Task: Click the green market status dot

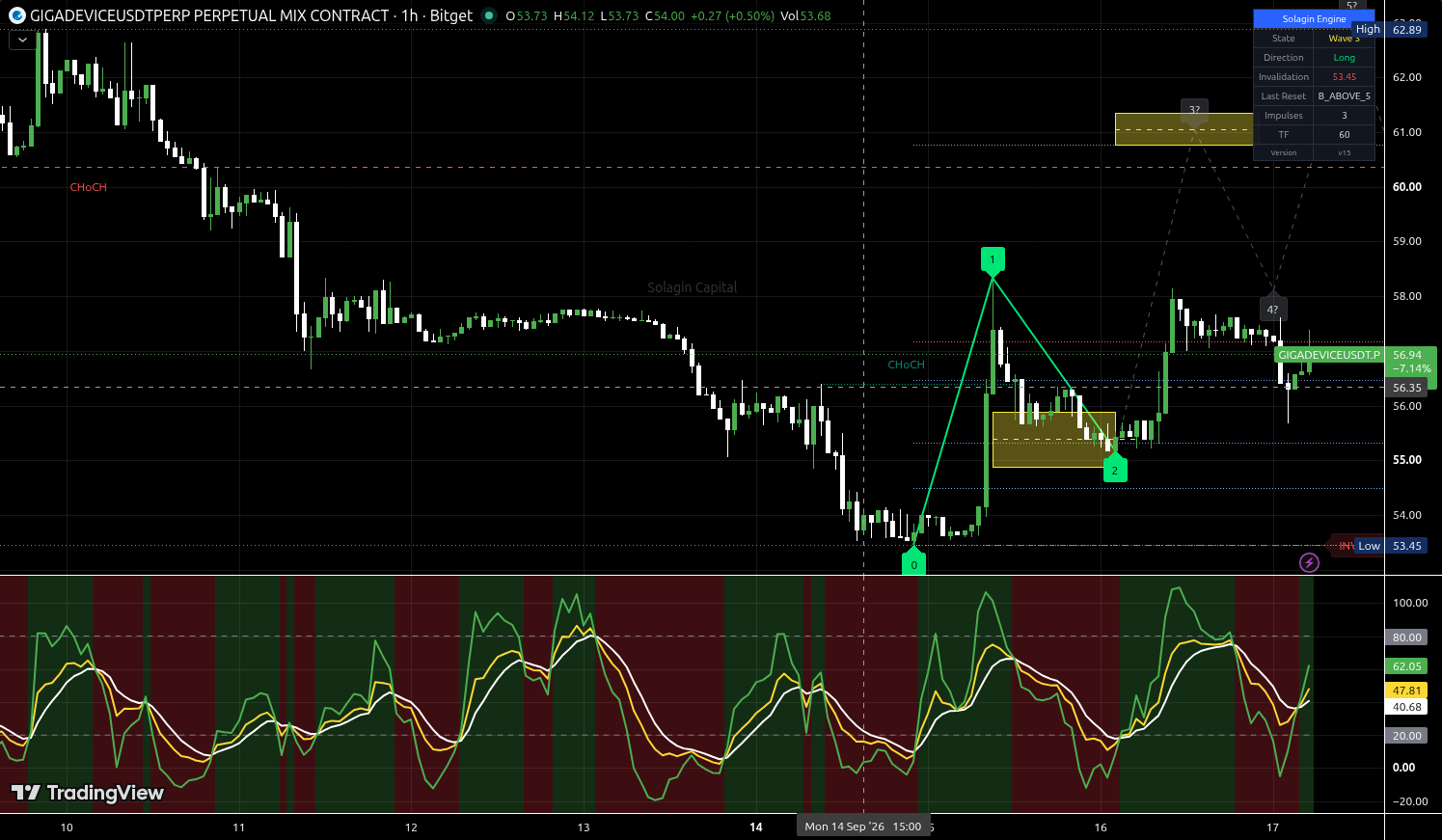Action: (x=489, y=15)
